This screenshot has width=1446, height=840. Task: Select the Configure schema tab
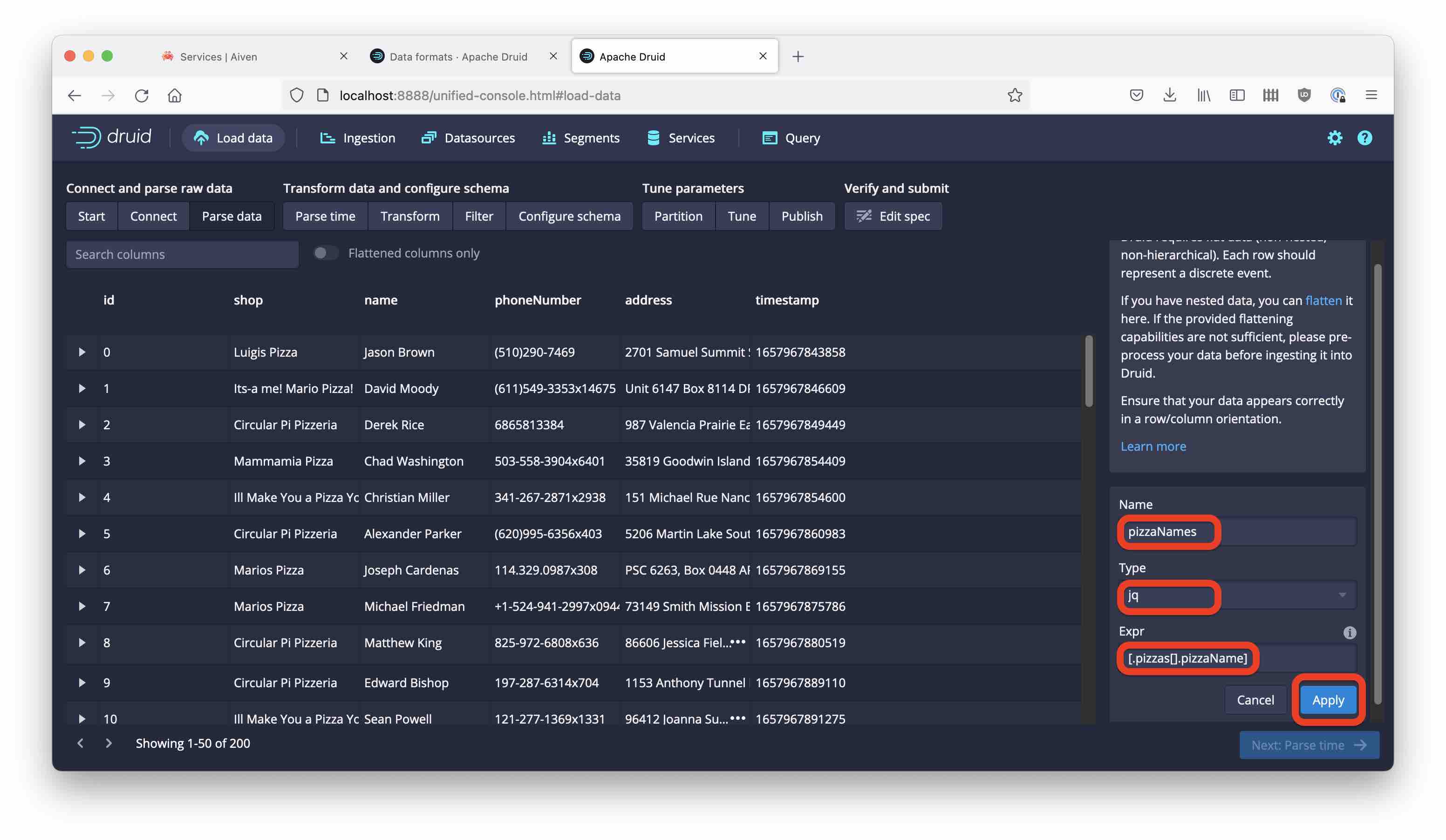pyautogui.click(x=569, y=215)
